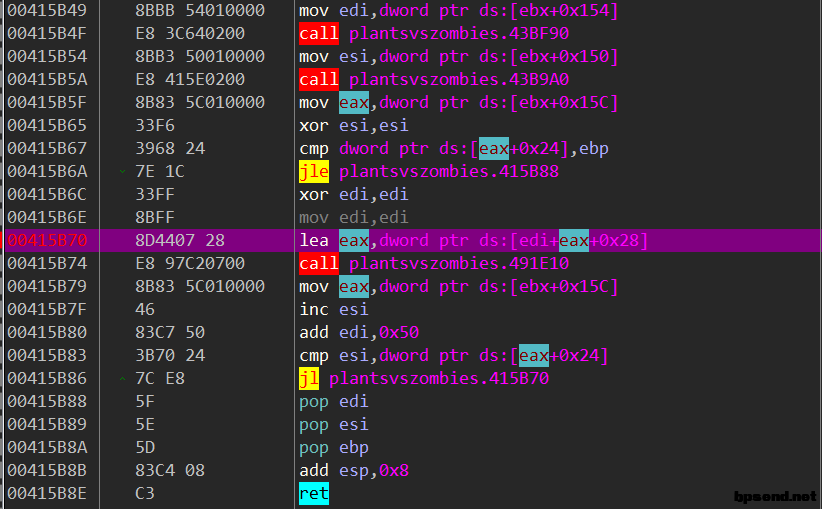Select address 00415B88

tap(47, 402)
